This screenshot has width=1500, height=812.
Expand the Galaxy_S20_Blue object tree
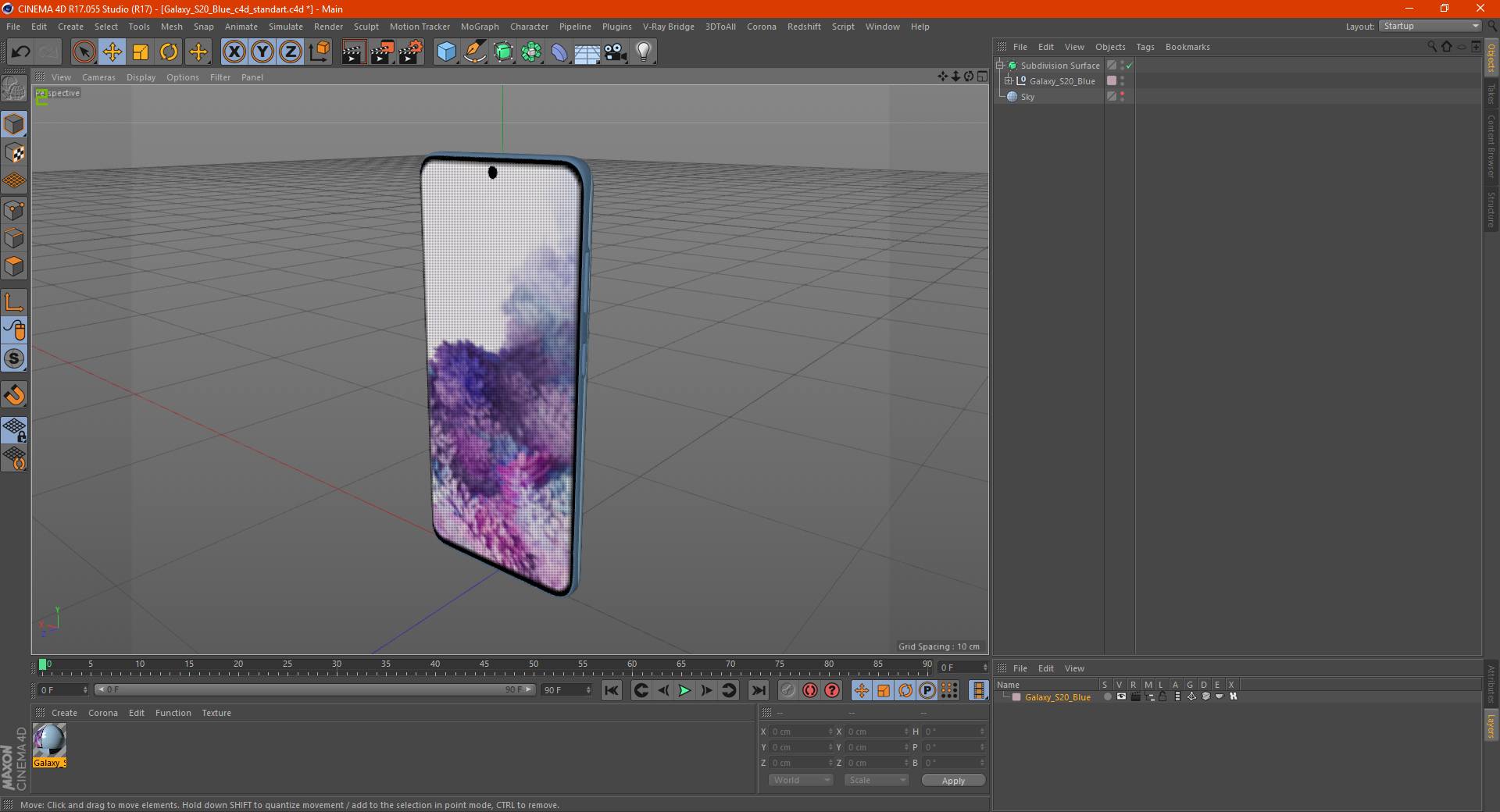click(x=1008, y=80)
